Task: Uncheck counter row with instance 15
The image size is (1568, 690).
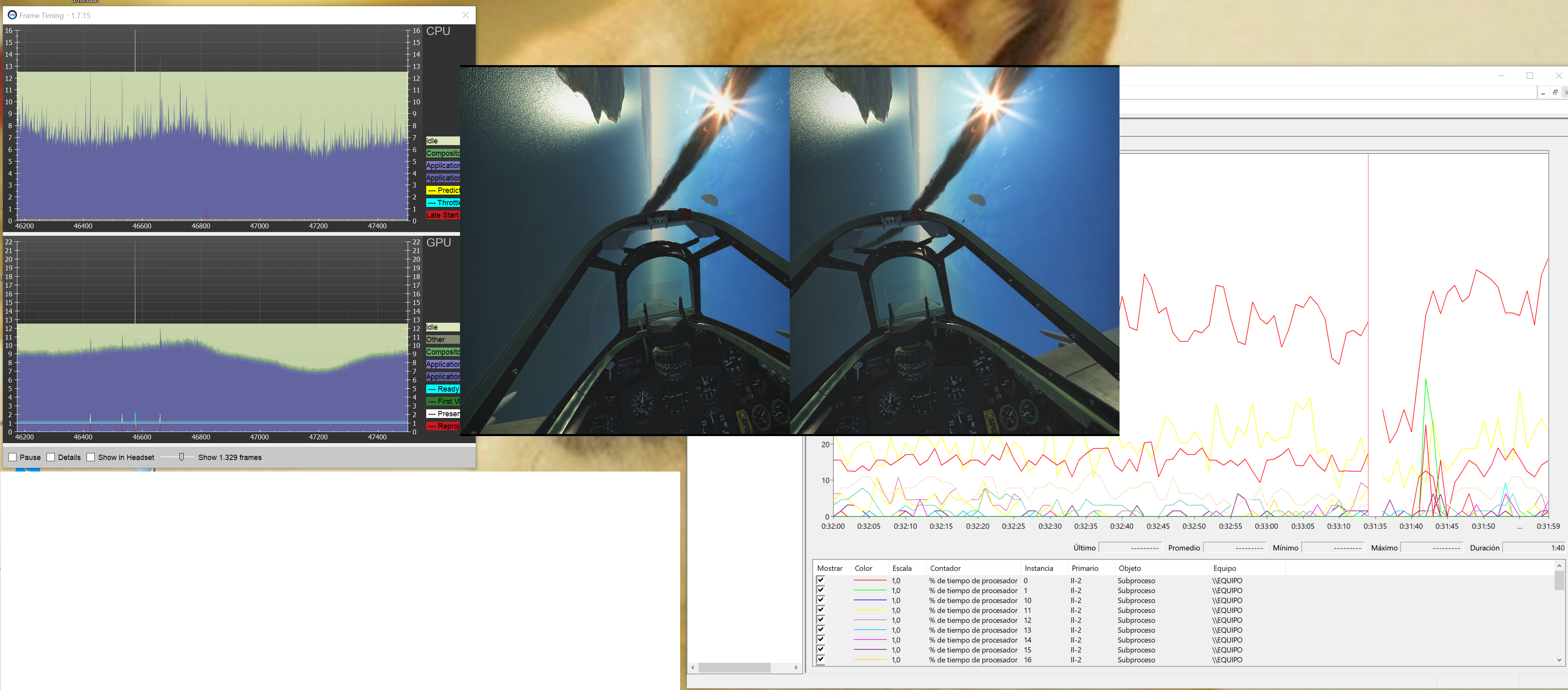Action: (821, 649)
